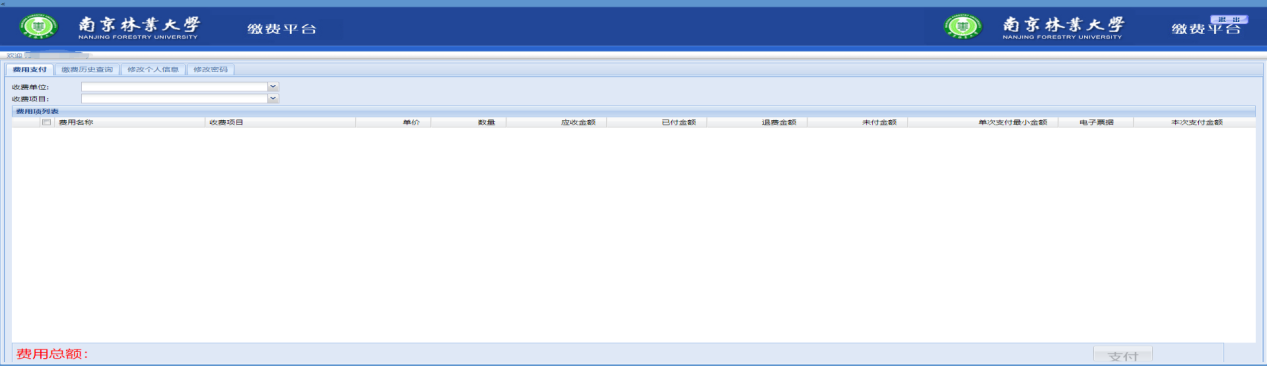Focus the 收费单位 combo input field
This screenshot has width=1267, height=366.
(174, 87)
